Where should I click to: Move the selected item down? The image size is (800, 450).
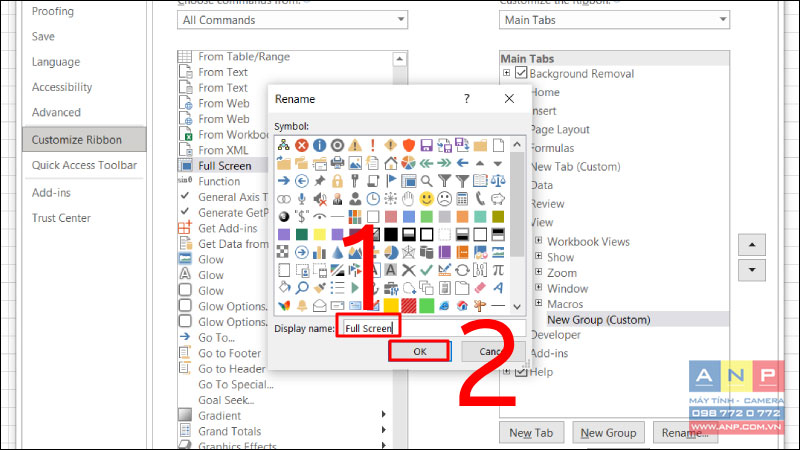(x=752, y=270)
